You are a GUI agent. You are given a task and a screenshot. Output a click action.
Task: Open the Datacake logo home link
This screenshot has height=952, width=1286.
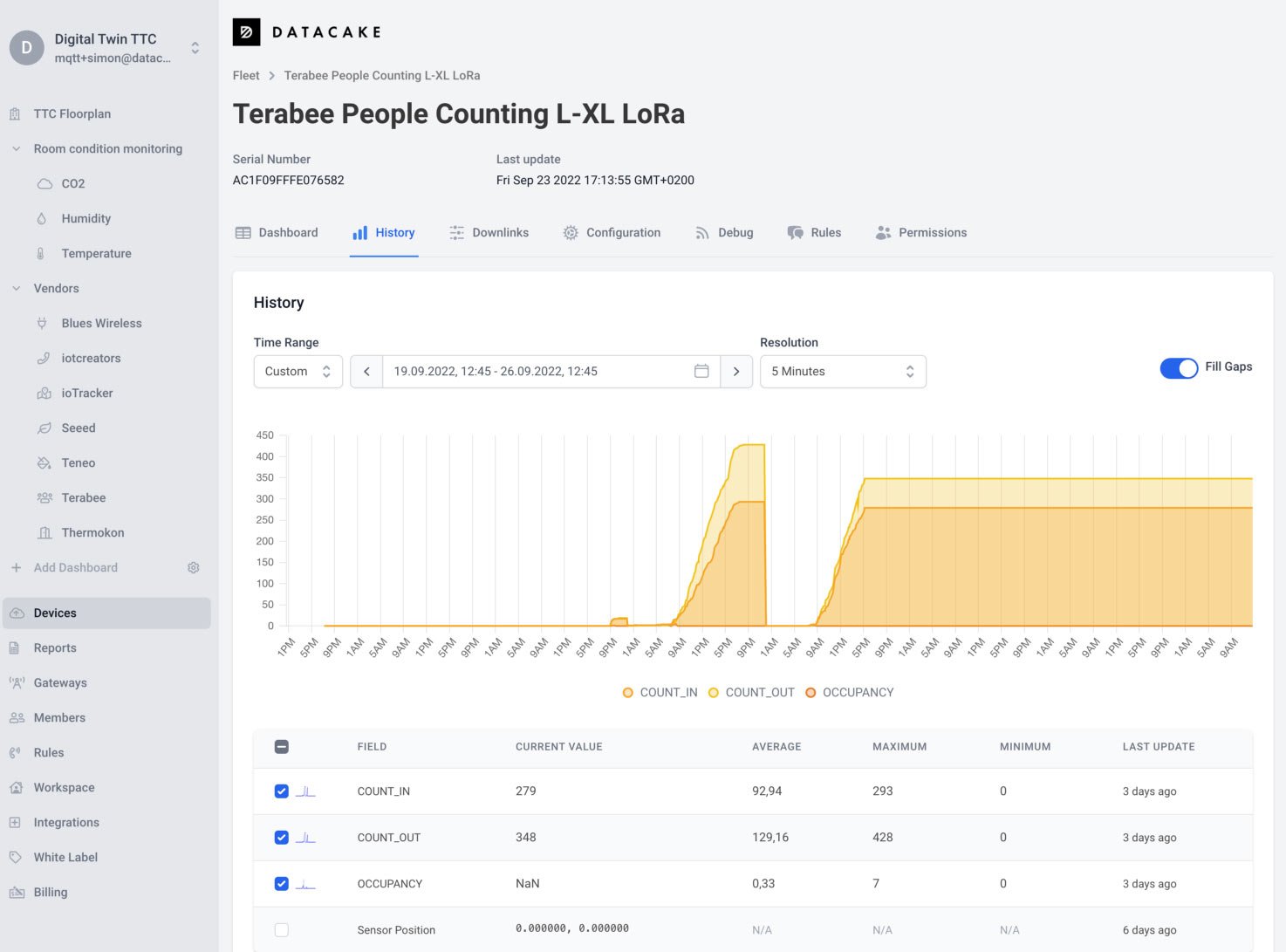(x=307, y=32)
